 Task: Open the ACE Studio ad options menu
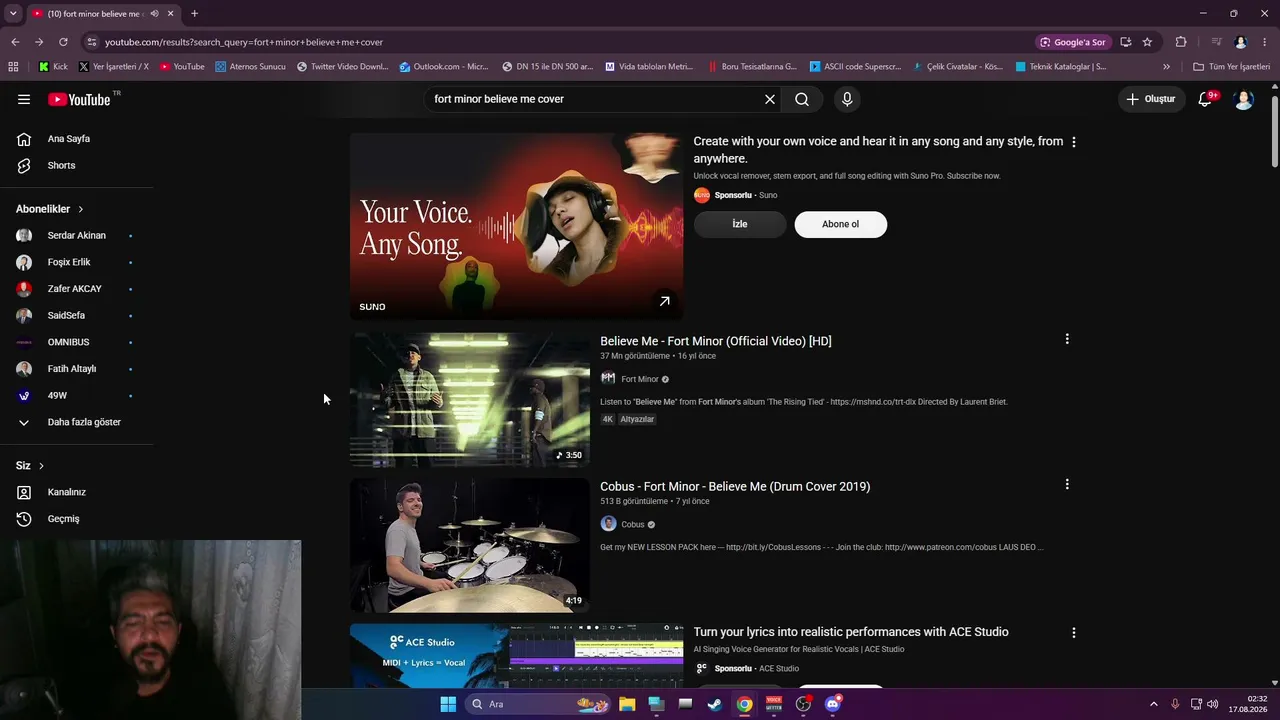1074,633
